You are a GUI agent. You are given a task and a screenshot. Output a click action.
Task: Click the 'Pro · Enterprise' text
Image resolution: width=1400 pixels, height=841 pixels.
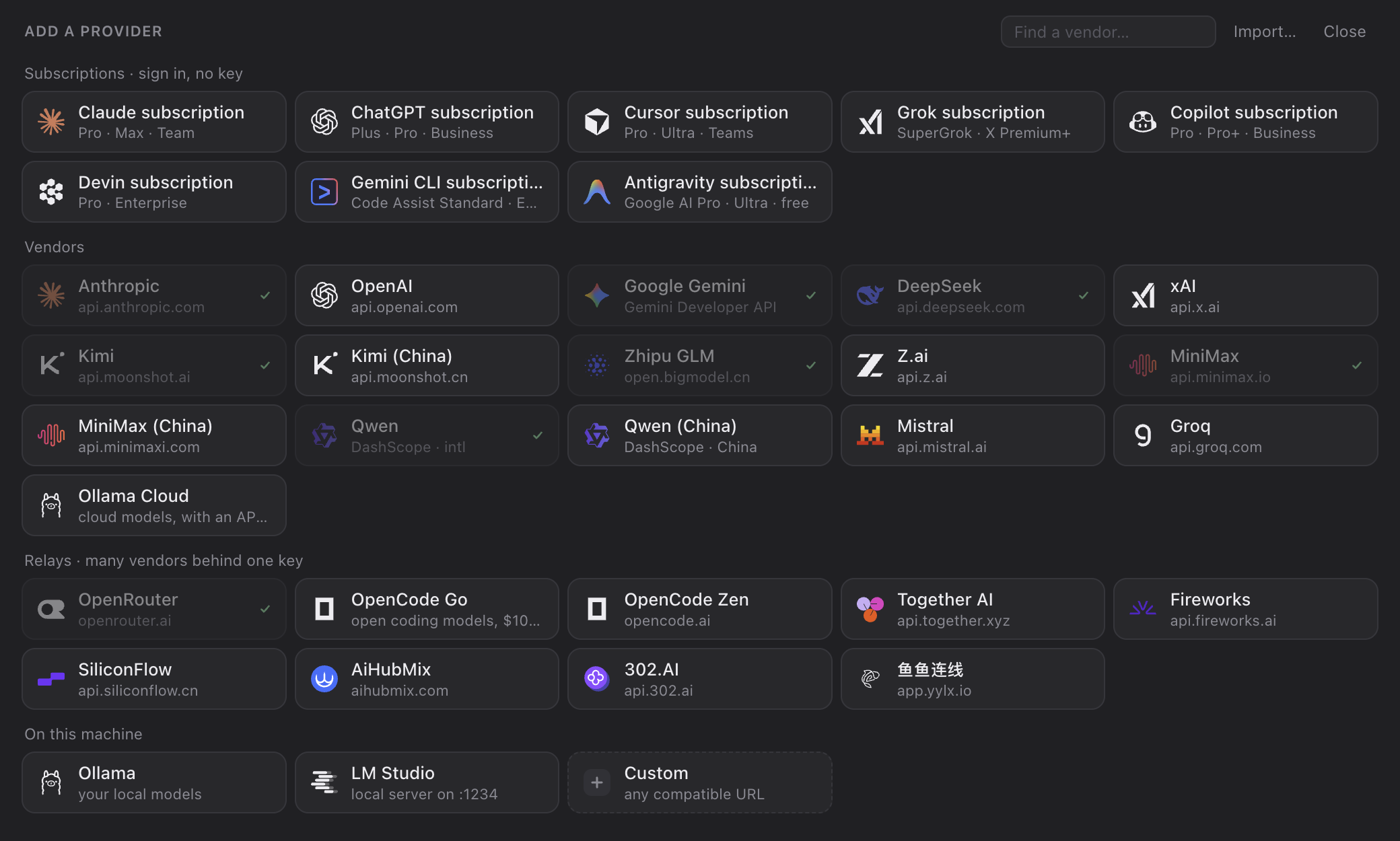132,203
